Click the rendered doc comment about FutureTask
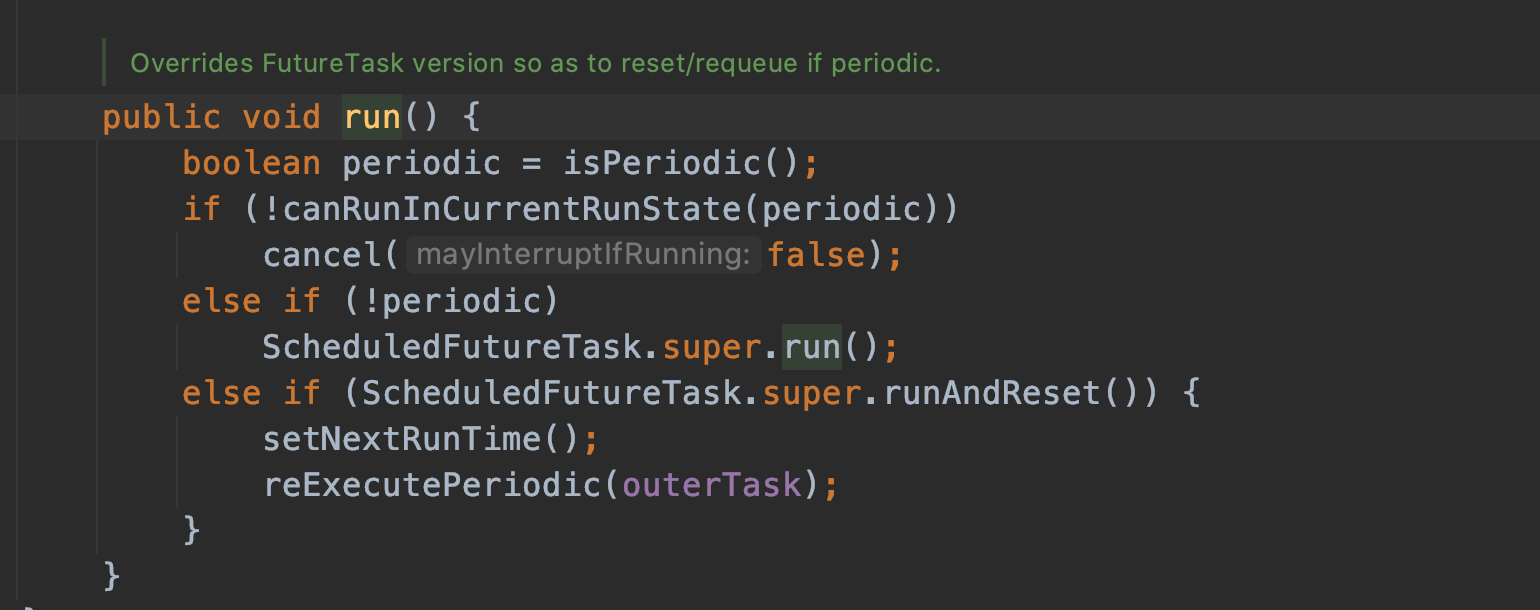Screen dimensions: 1540x610 [535, 64]
